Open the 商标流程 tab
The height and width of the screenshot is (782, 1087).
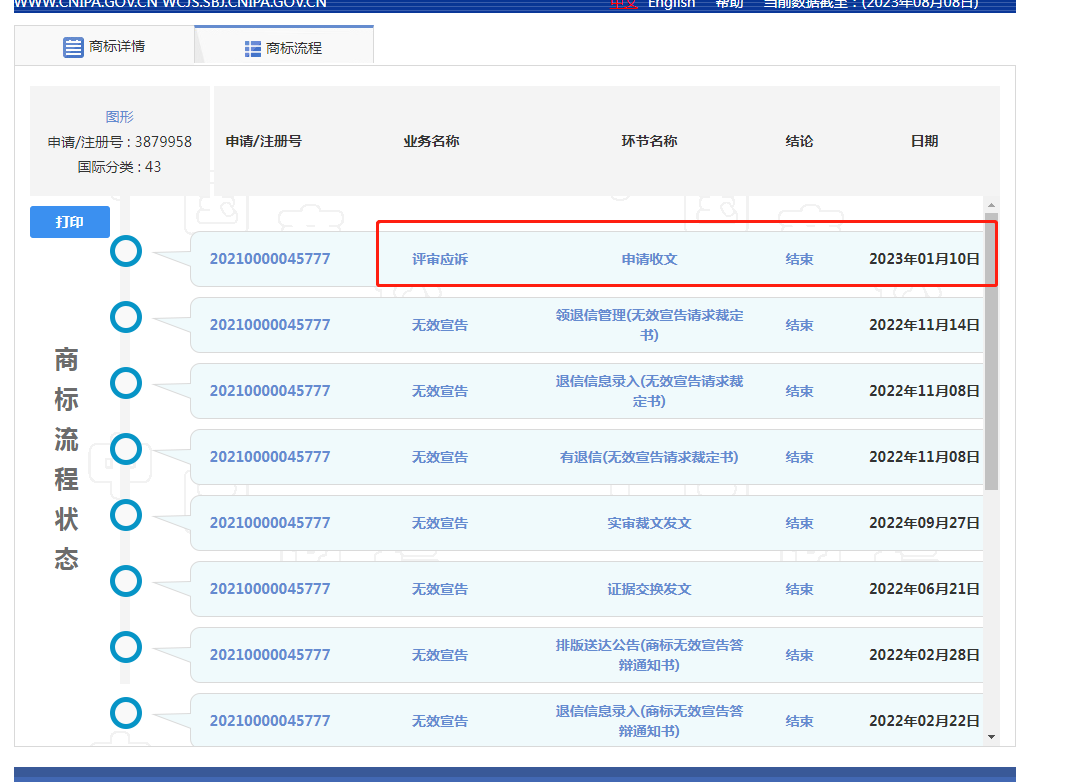tap(284, 48)
